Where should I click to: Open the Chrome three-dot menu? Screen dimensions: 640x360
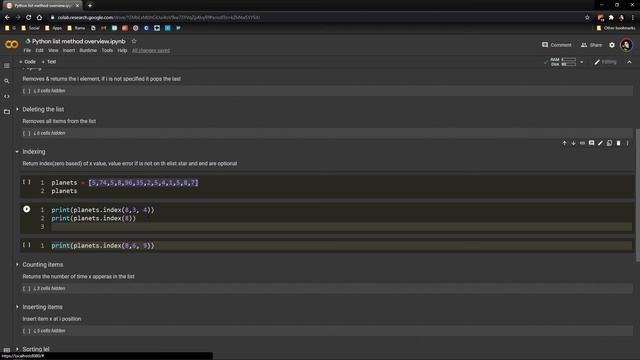[x=633, y=18]
